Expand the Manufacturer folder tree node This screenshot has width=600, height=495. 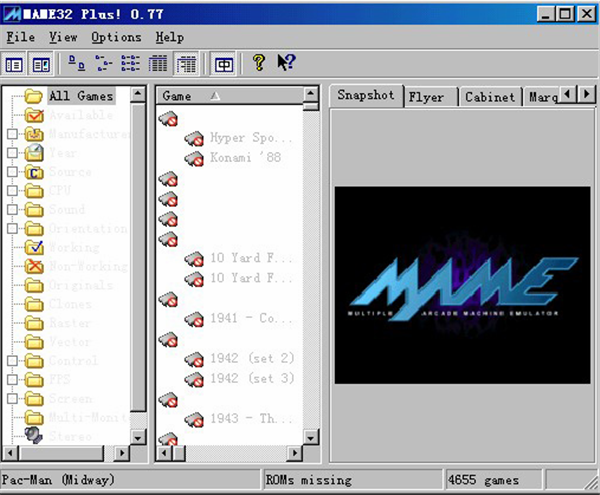click(11, 134)
